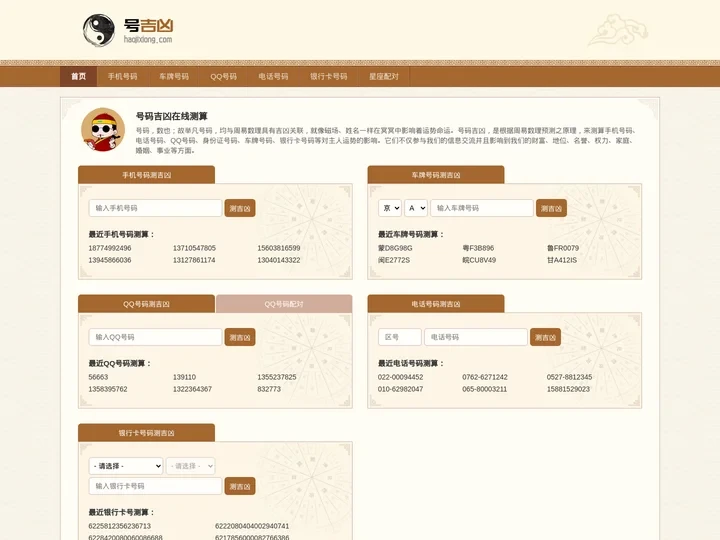Image resolution: width=720 pixels, height=540 pixels.
Task: Open recent bank card 6222080404002940741
Action: coord(252,526)
